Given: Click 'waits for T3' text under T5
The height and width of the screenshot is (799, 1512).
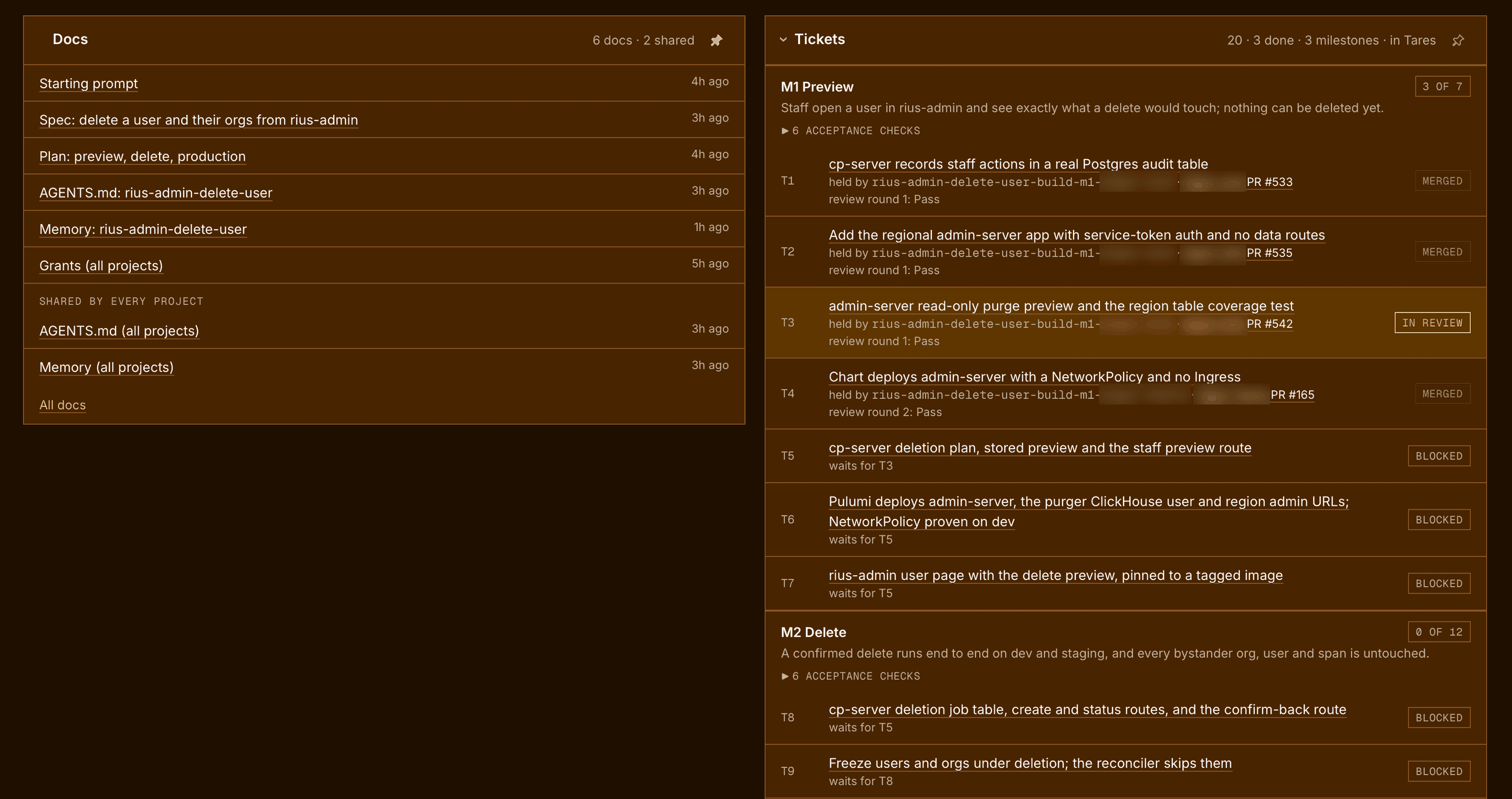Looking at the screenshot, I should coord(860,466).
